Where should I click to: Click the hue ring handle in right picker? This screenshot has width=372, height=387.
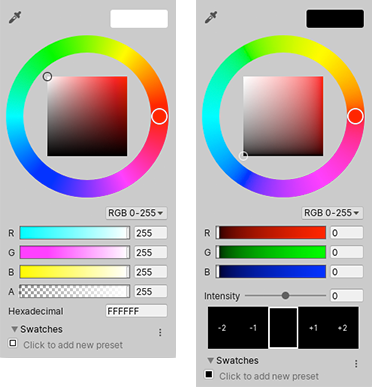(x=355, y=116)
